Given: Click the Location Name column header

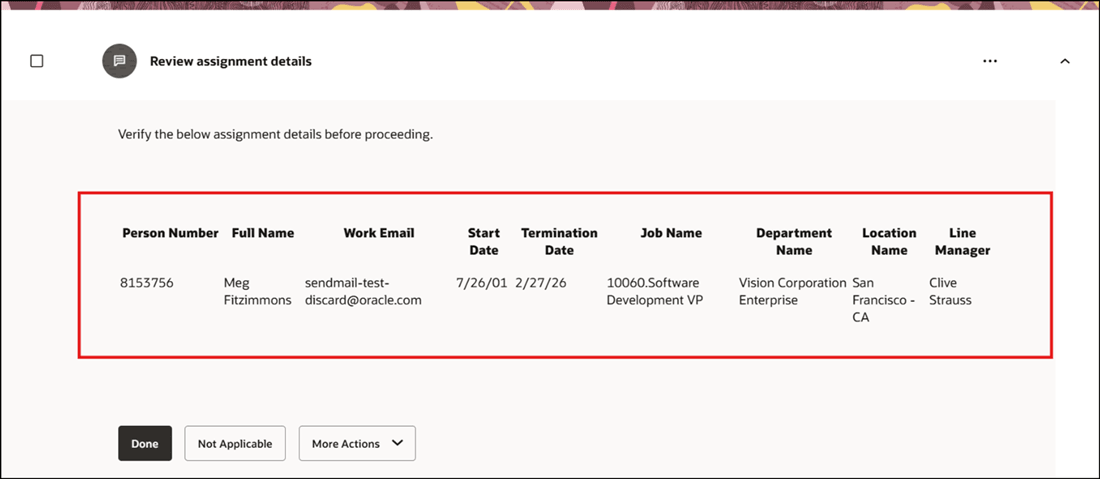Looking at the screenshot, I should (890, 241).
